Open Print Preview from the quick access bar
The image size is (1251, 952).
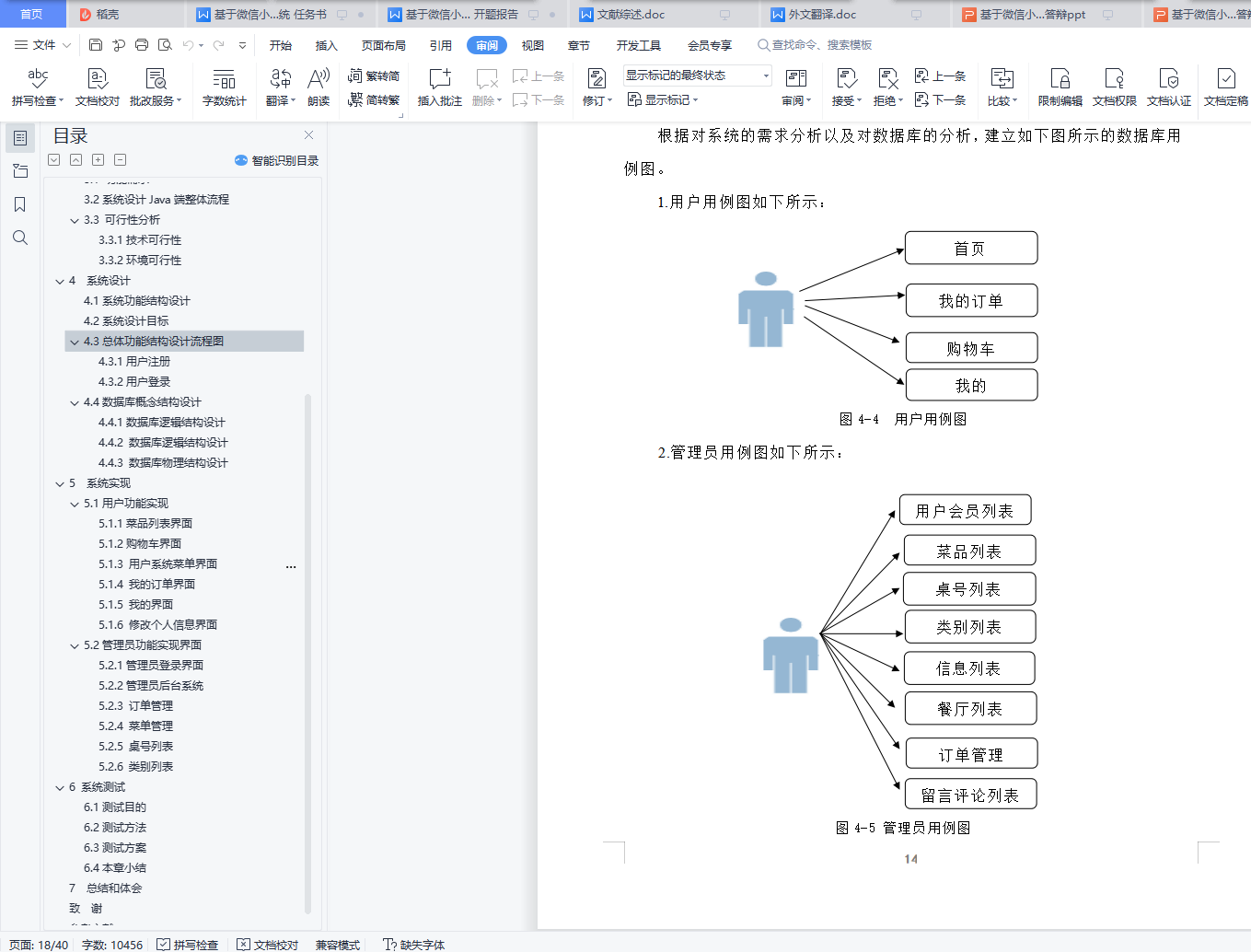165,45
